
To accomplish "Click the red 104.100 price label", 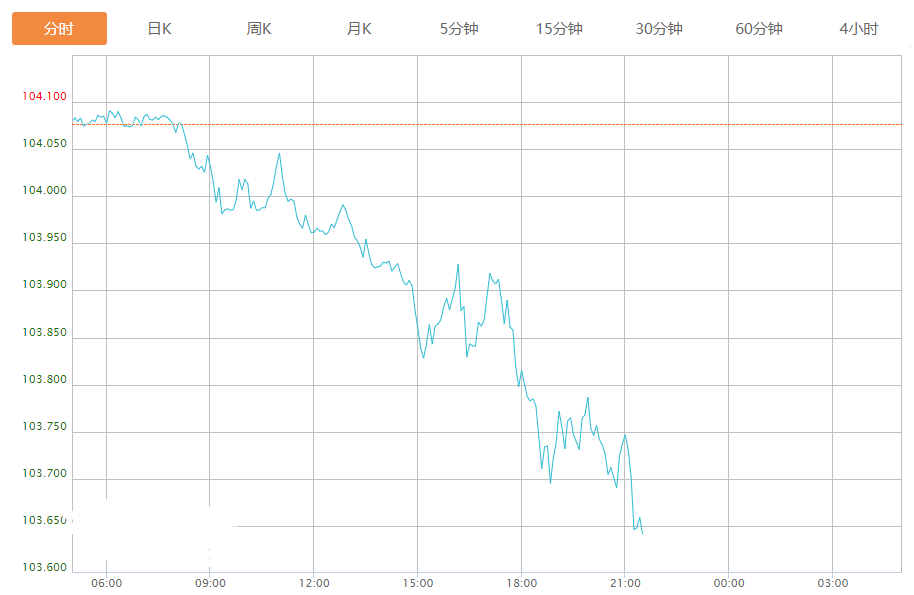I will [x=44, y=97].
